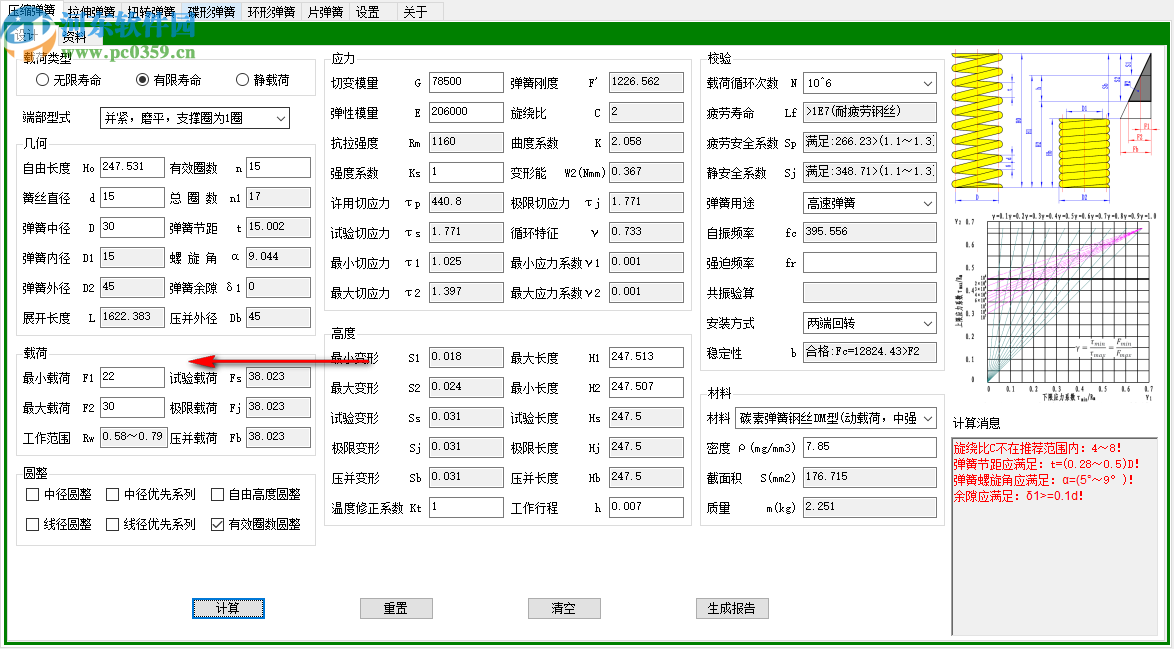Open the 关于 (About) menu
Viewport: 1174px width, 649px height.
413,10
